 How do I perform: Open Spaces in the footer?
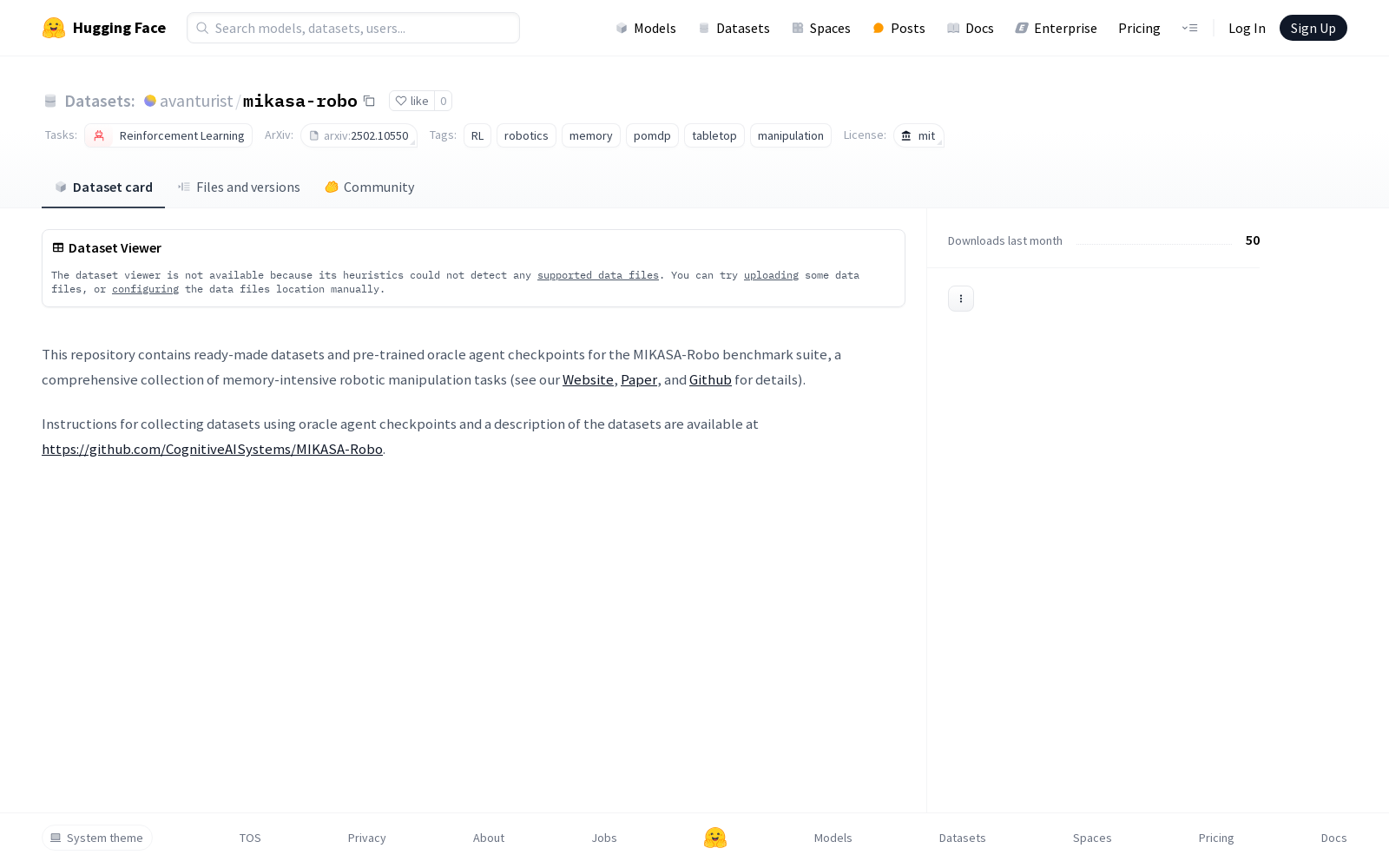(1092, 838)
